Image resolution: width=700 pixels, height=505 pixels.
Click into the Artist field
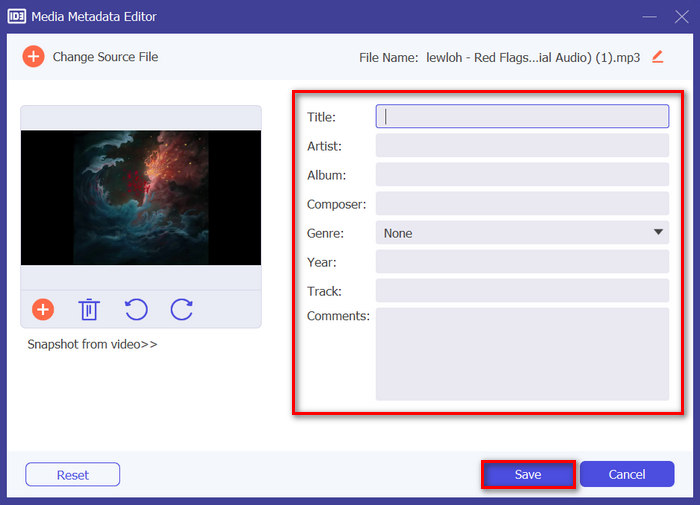(x=522, y=146)
